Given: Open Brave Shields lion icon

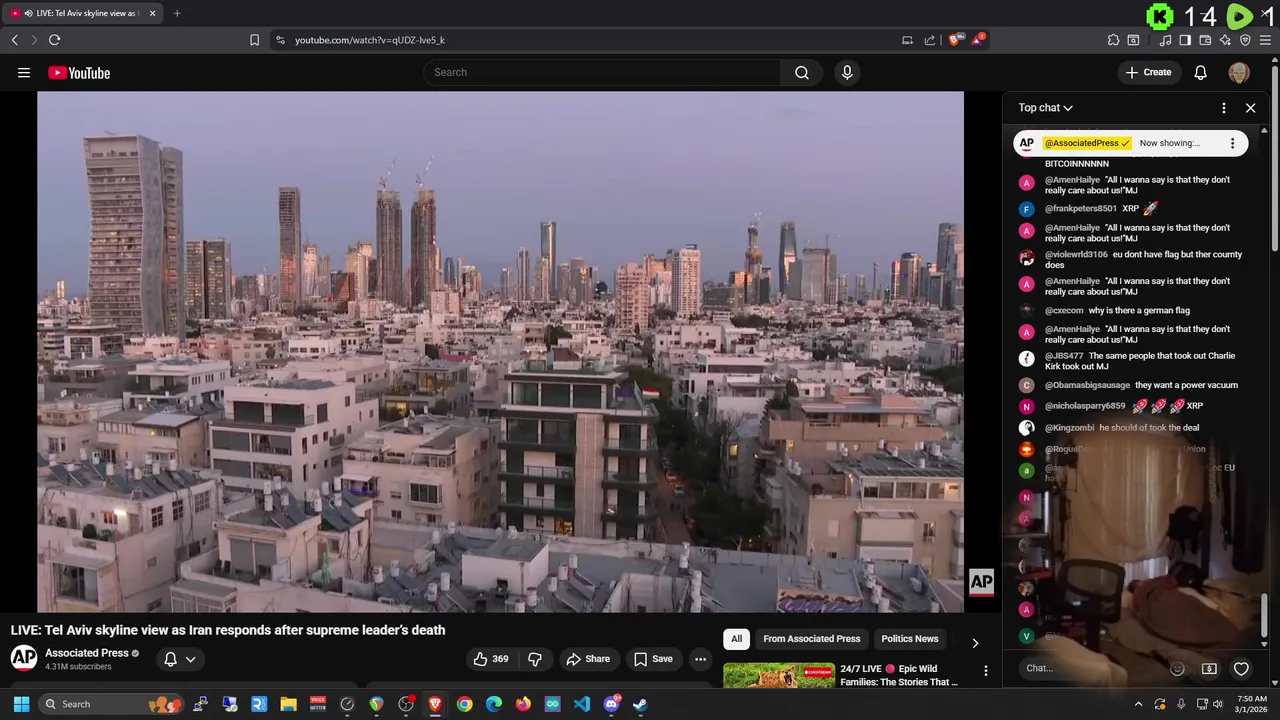Looking at the screenshot, I should [x=954, y=40].
